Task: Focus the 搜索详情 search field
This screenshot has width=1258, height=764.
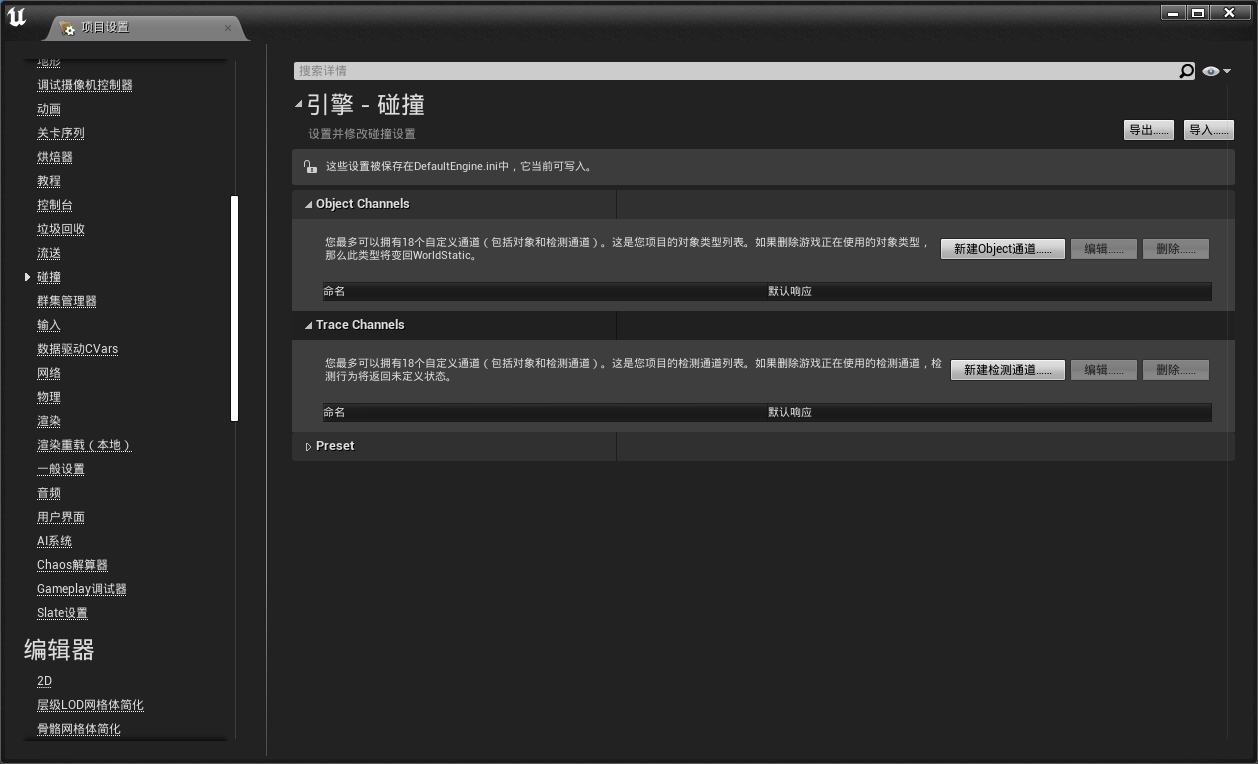Action: click(735, 71)
